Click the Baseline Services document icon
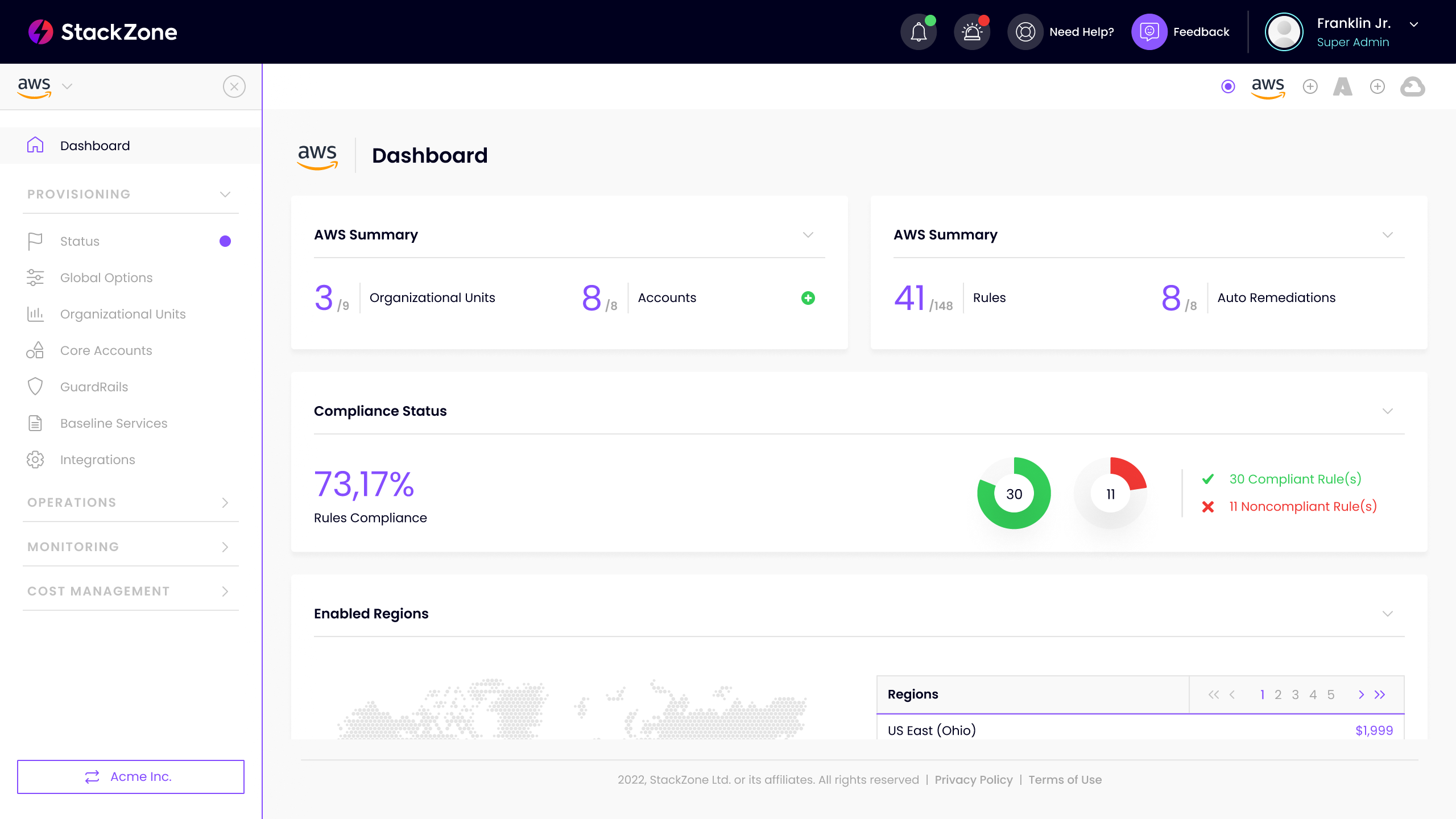This screenshot has width=1456, height=819. click(x=35, y=423)
